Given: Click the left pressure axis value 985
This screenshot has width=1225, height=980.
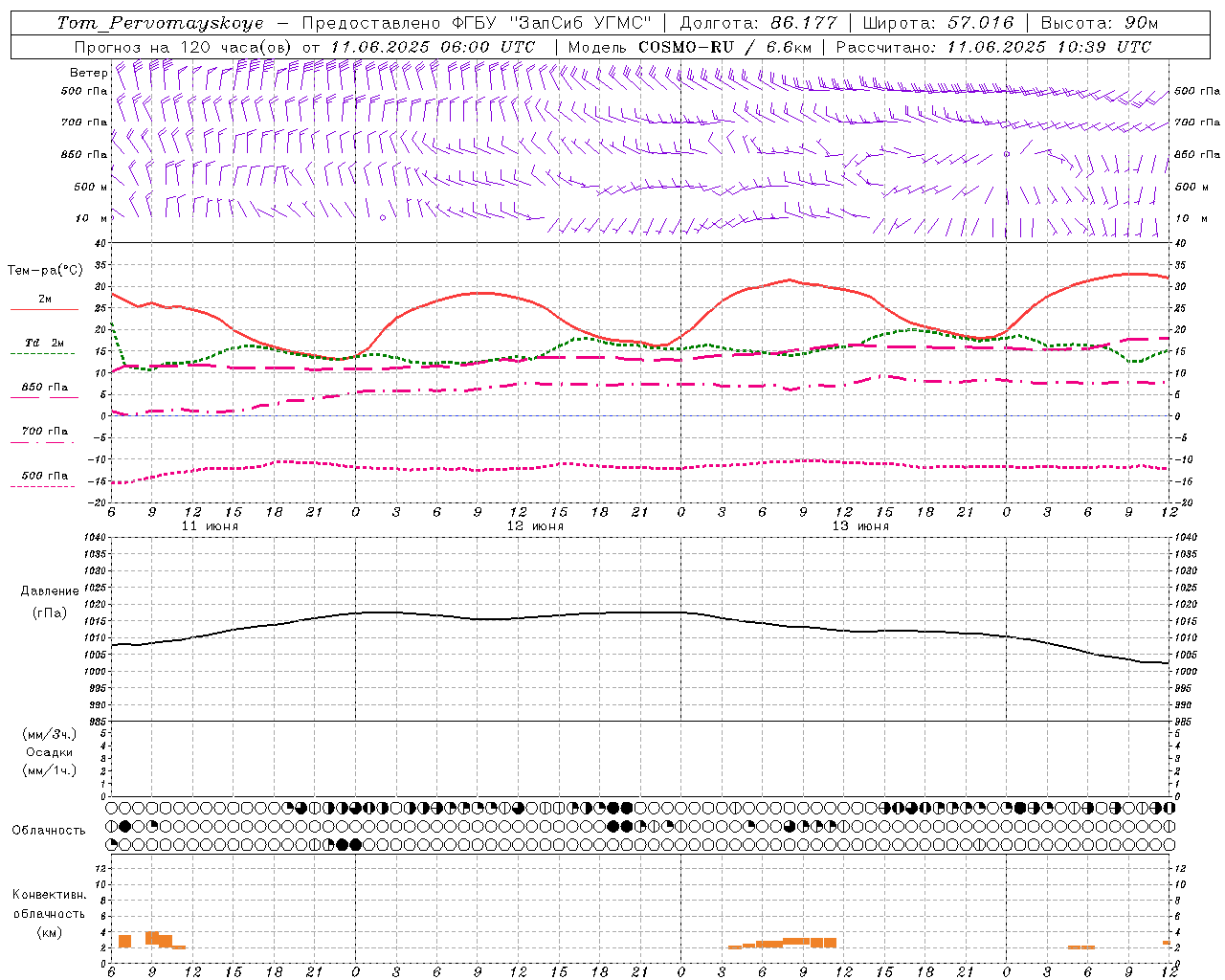Looking at the screenshot, I should click(97, 722).
